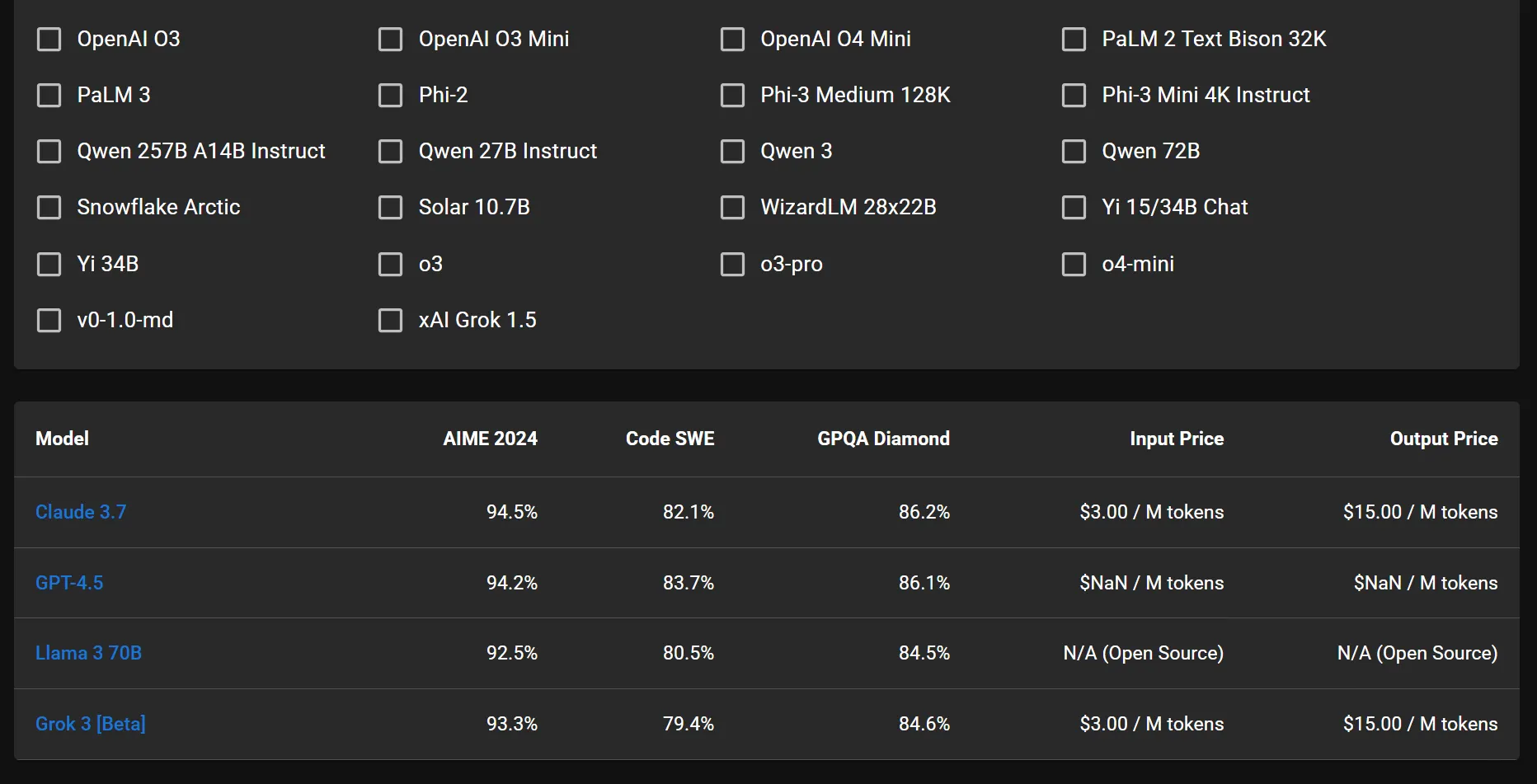This screenshot has height=784, width=1537.
Task: Click the Input Price column header
Action: 1177,439
